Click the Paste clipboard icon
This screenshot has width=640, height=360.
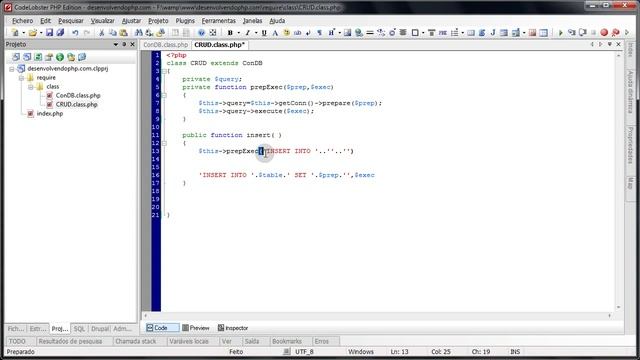click(x=123, y=33)
